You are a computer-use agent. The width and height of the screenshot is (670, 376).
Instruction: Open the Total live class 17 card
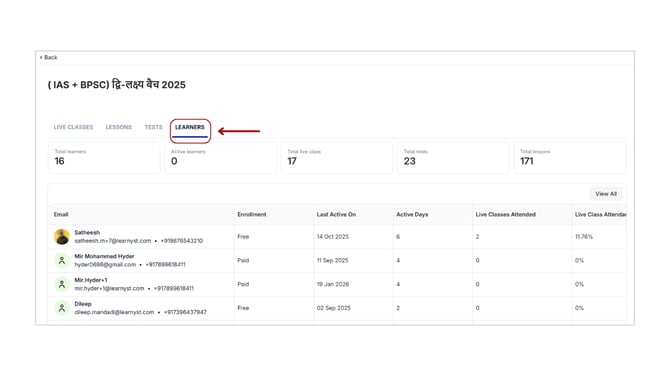[x=337, y=158]
